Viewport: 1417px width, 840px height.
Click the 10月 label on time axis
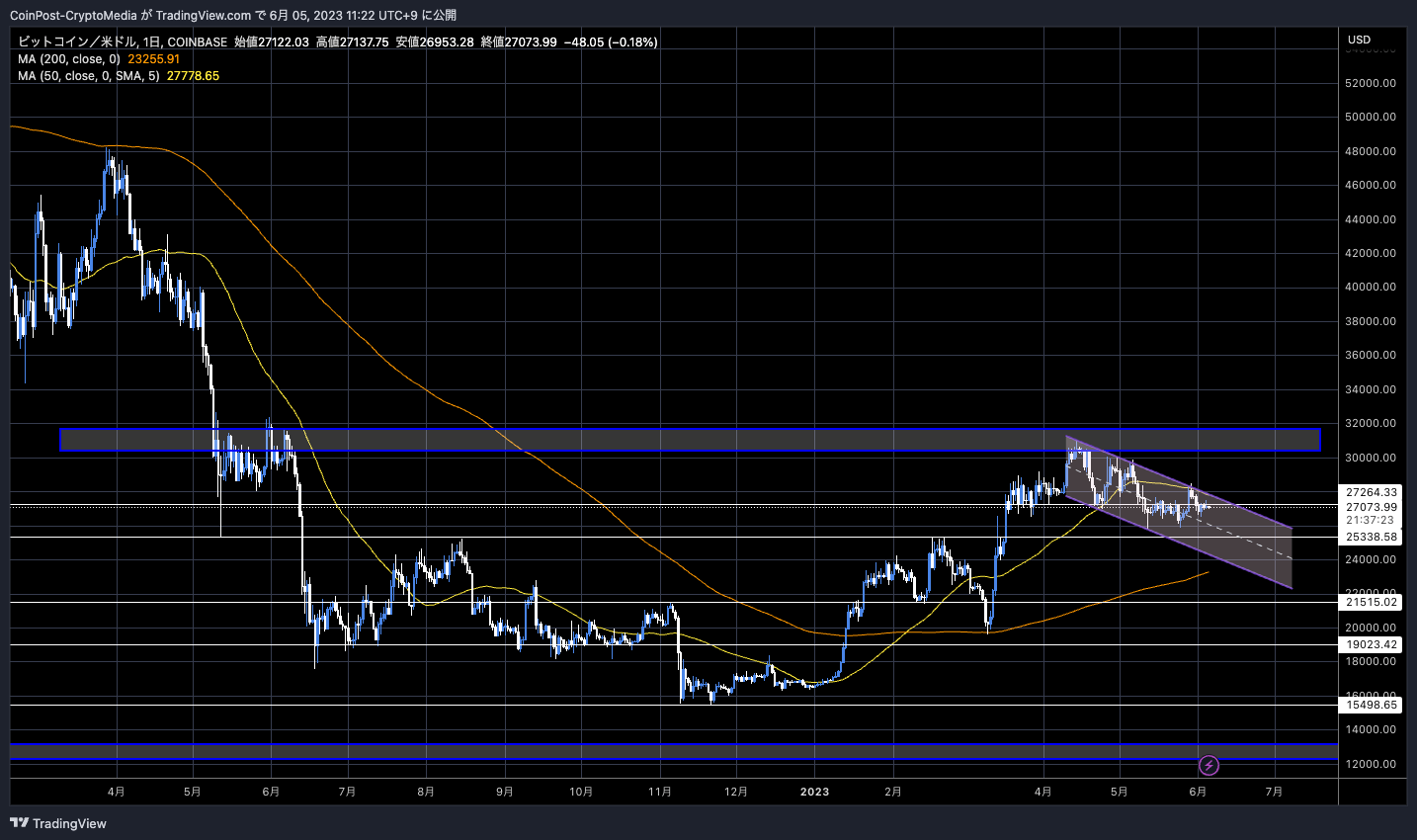click(x=581, y=792)
